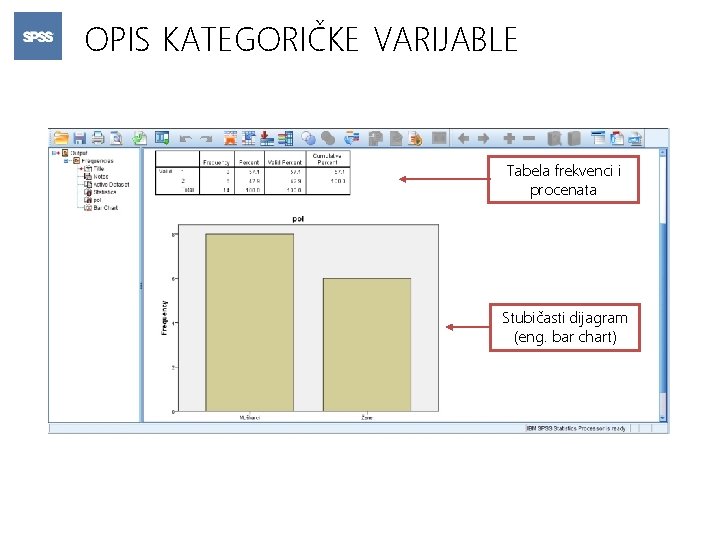The image size is (720, 540).
Task: Redo the last undone action
Action: [x=206, y=139]
